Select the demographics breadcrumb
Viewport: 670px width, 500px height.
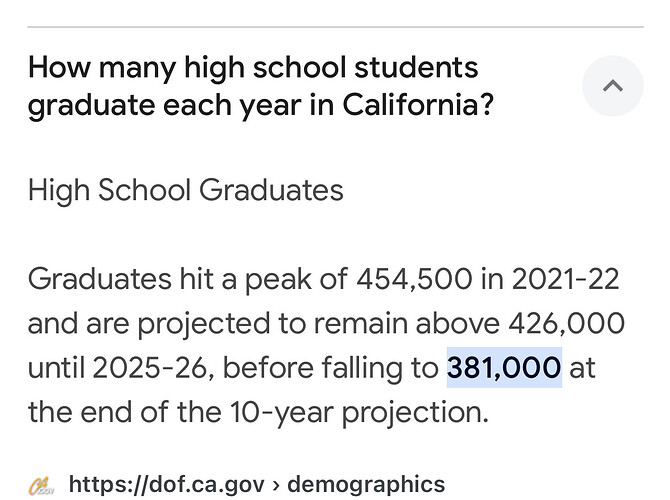click(366, 485)
